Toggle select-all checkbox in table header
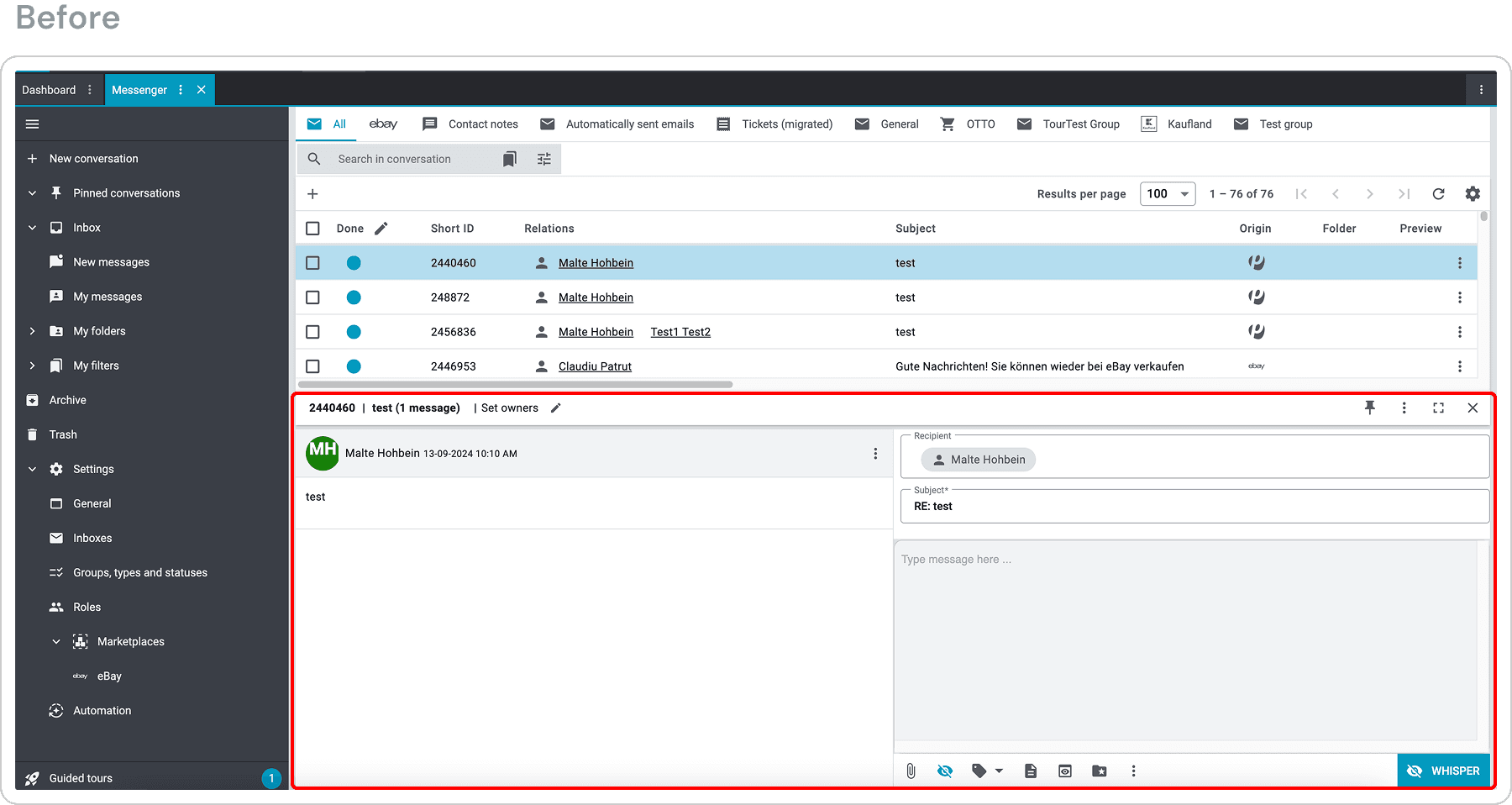Screen dimensions: 1512x805 [x=312, y=229]
